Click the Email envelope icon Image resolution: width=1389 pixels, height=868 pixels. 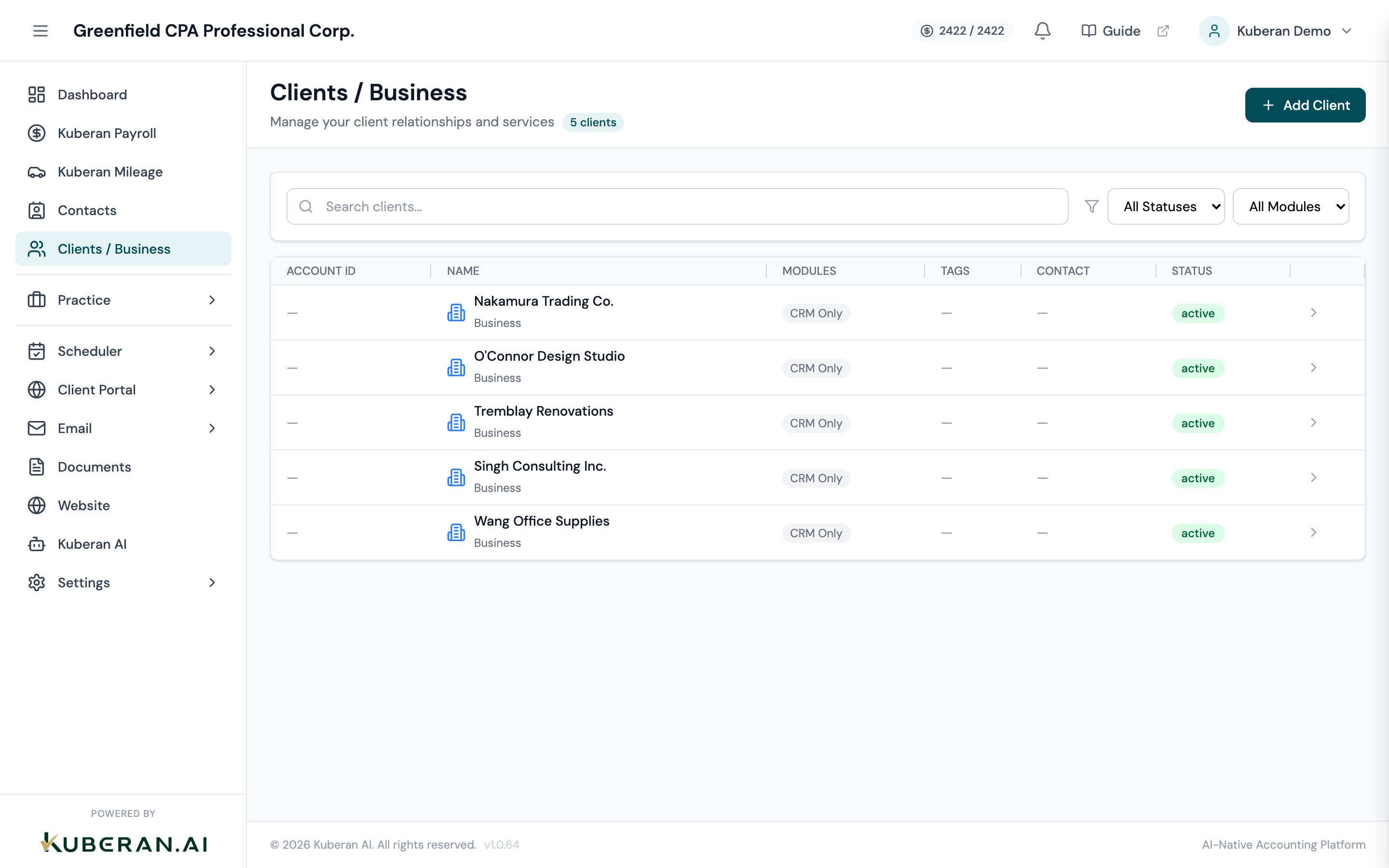(x=37, y=428)
